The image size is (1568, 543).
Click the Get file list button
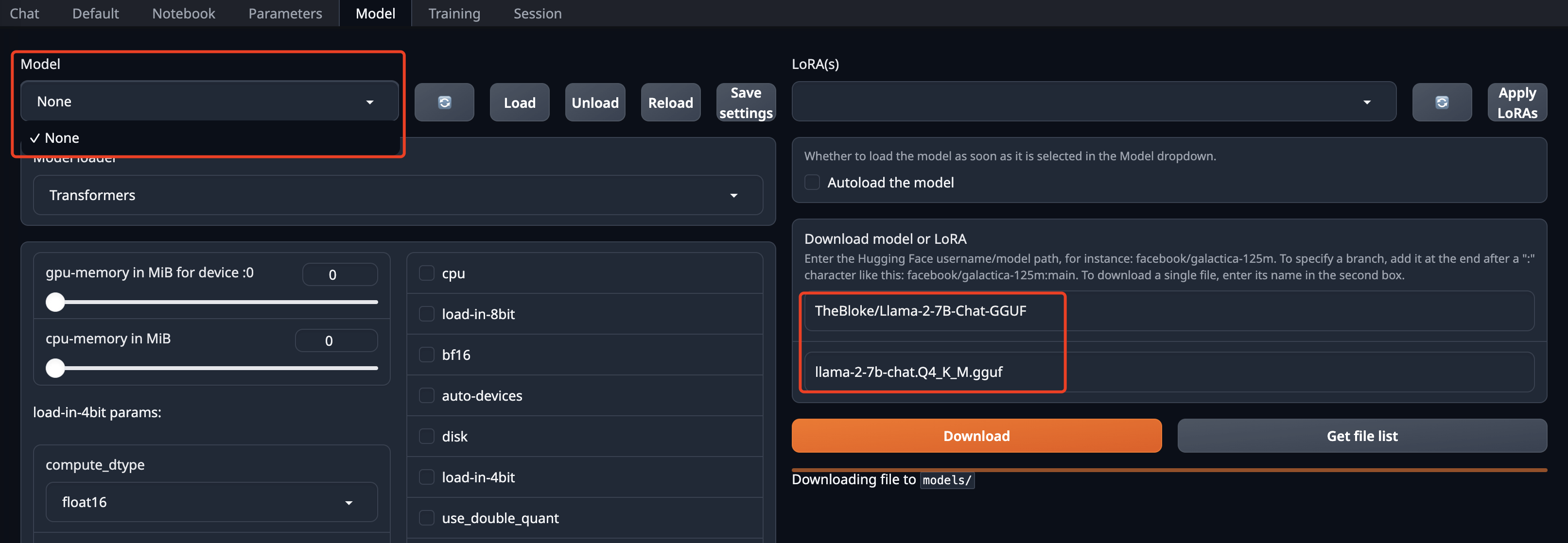click(x=1361, y=436)
